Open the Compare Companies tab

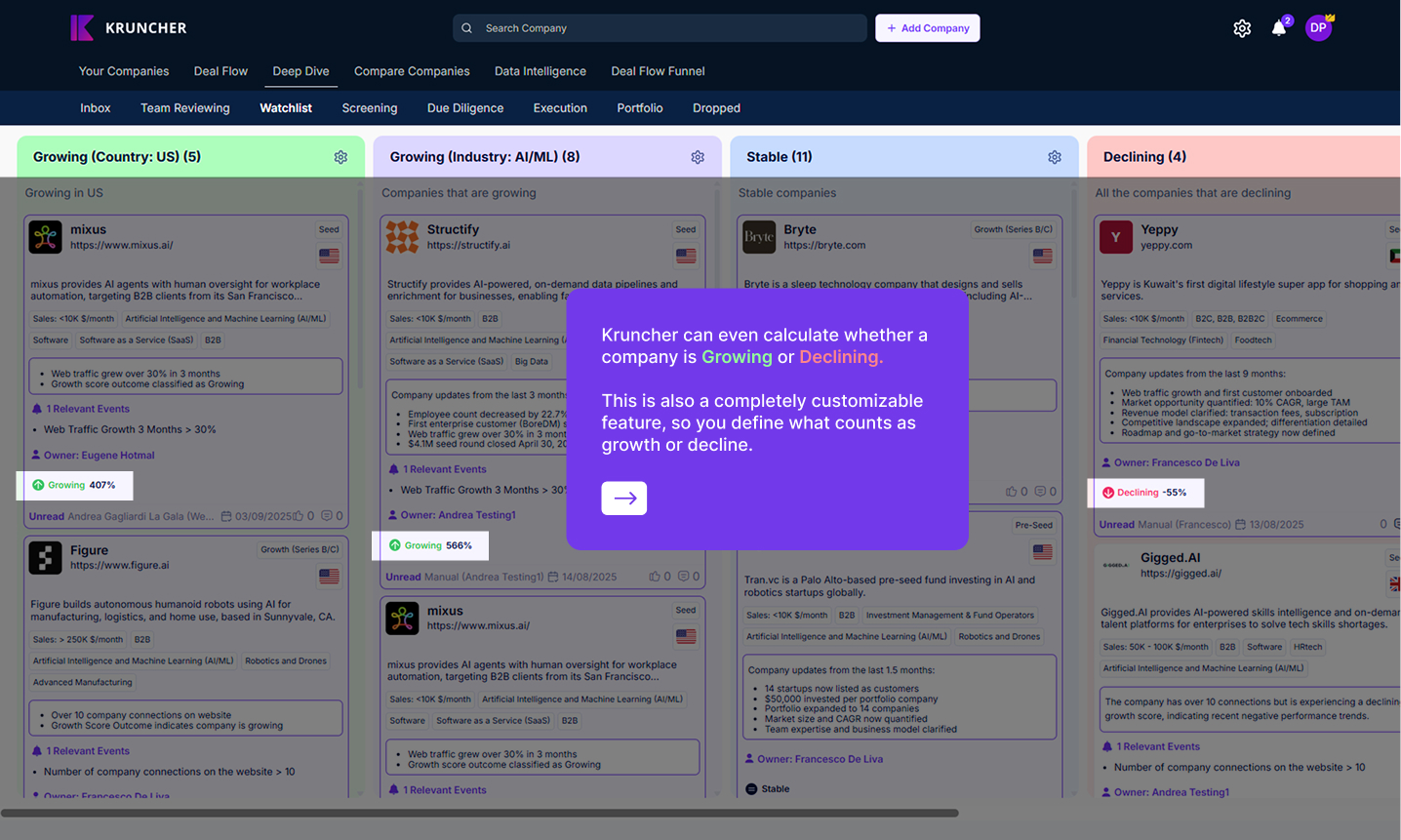pyautogui.click(x=412, y=71)
